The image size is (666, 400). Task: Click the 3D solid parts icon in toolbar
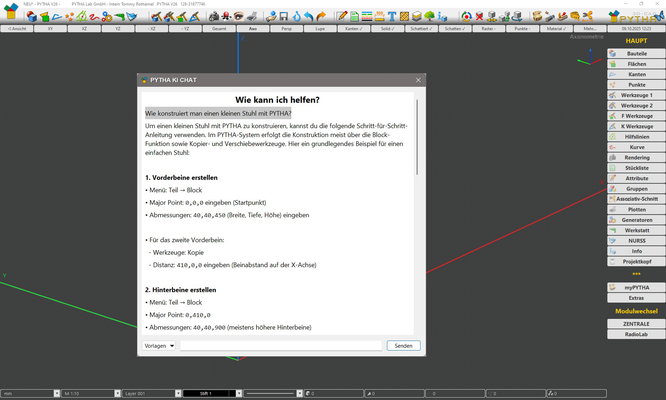coord(32,17)
